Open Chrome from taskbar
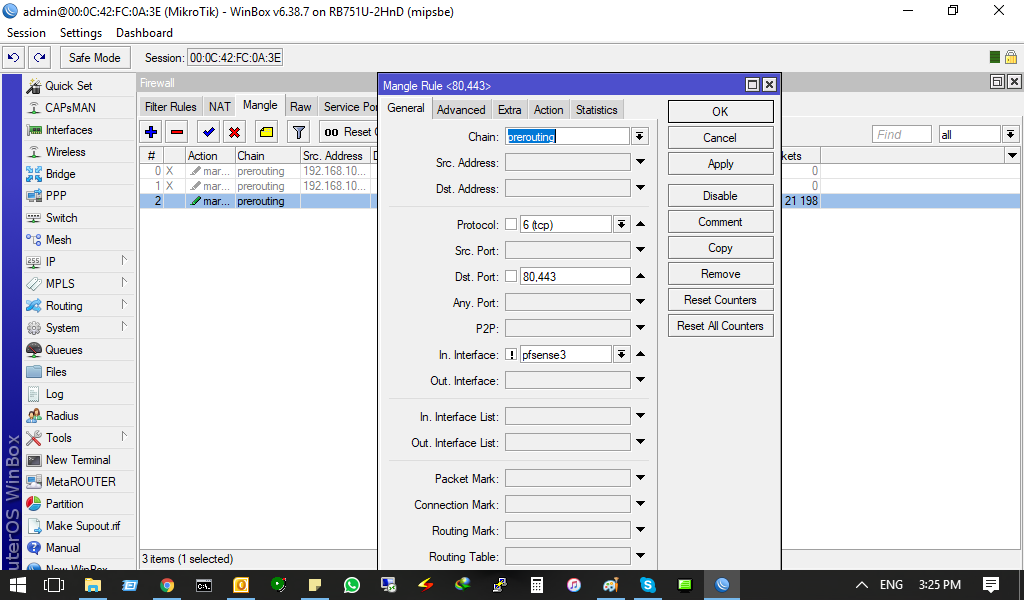 point(167,585)
